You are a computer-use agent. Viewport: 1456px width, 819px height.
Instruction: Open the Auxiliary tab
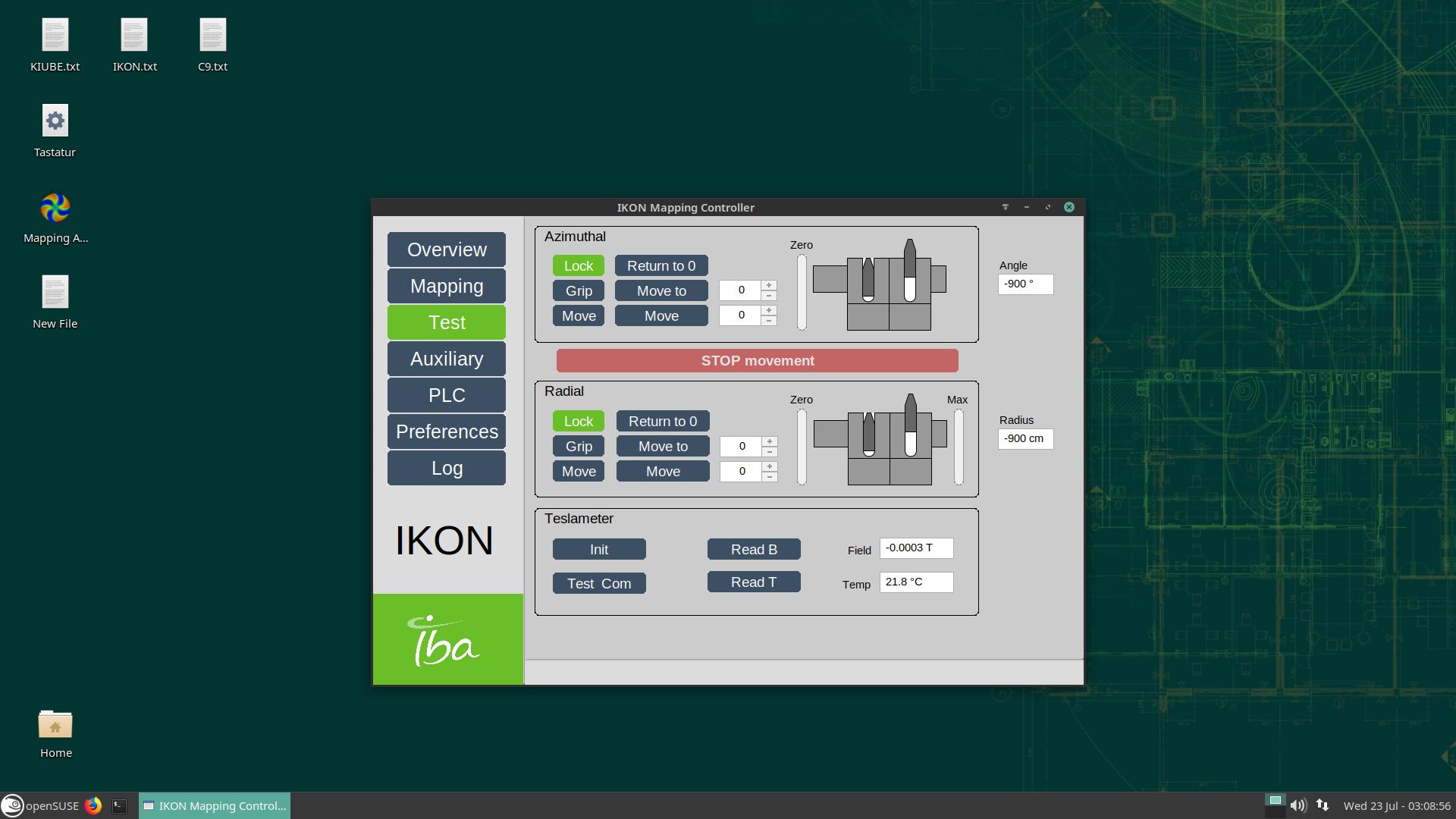click(447, 359)
